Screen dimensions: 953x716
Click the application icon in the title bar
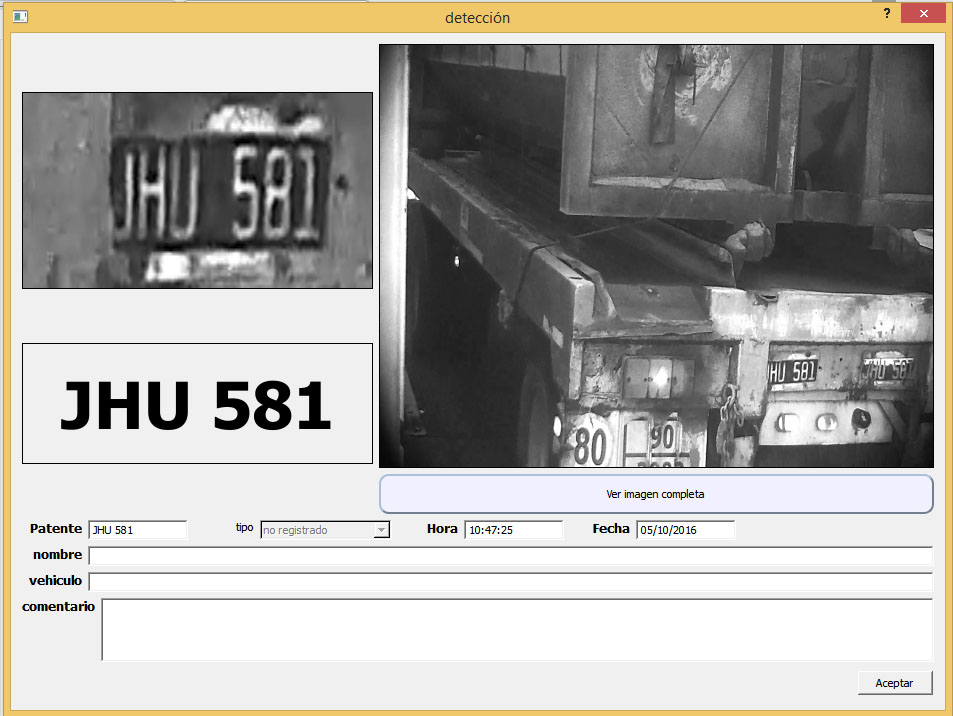20,16
